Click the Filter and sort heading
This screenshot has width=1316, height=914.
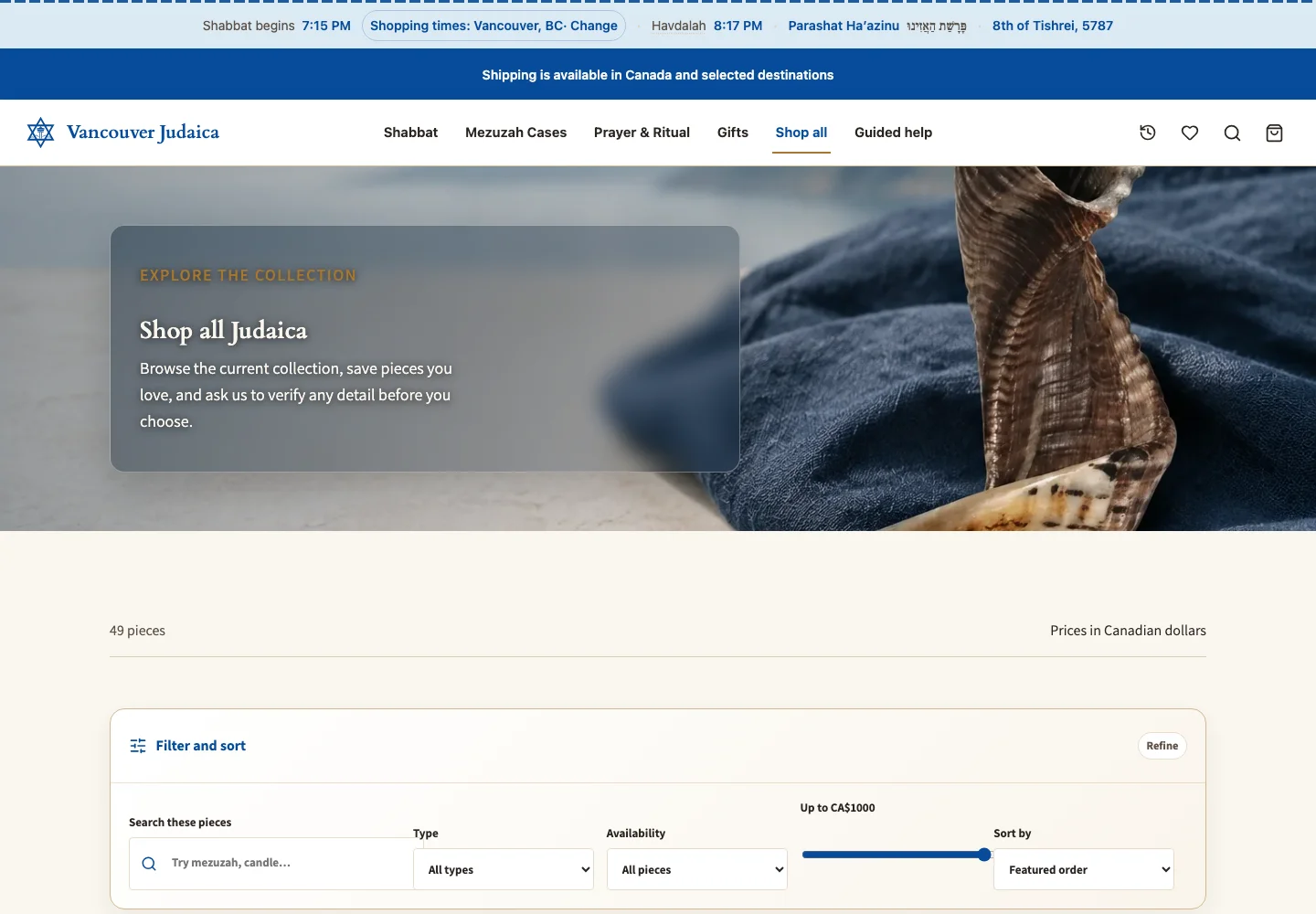point(201,746)
